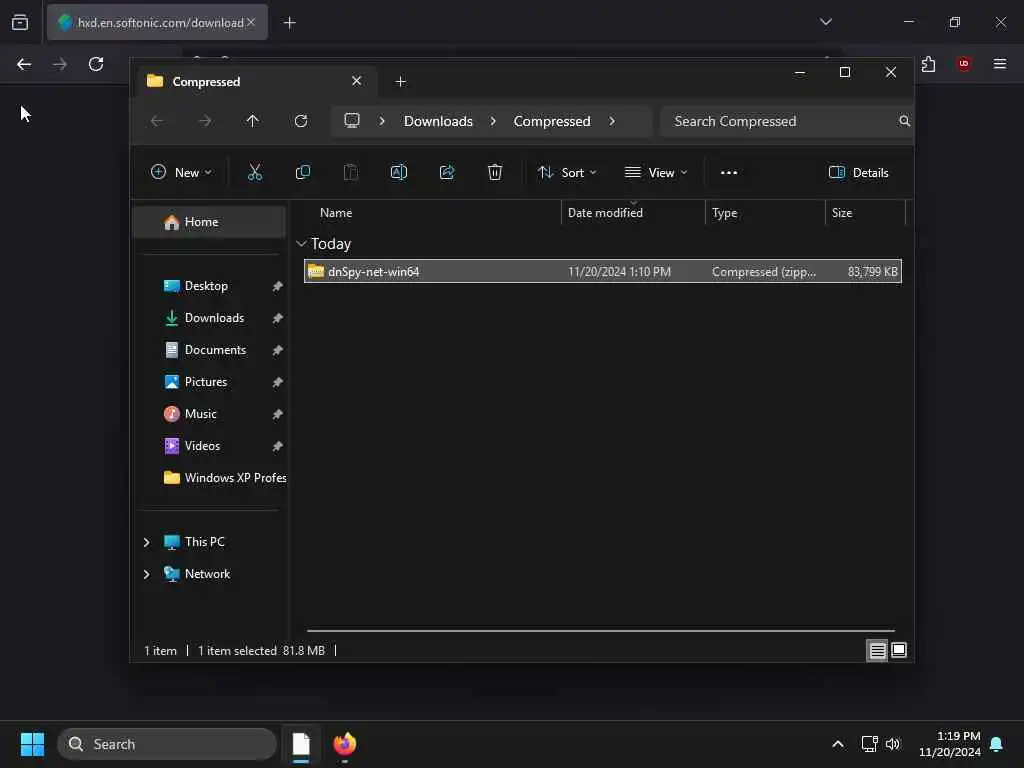Click the uBlock Origin icon in browser
Image resolution: width=1024 pixels, height=768 pixels.
click(964, 64)
